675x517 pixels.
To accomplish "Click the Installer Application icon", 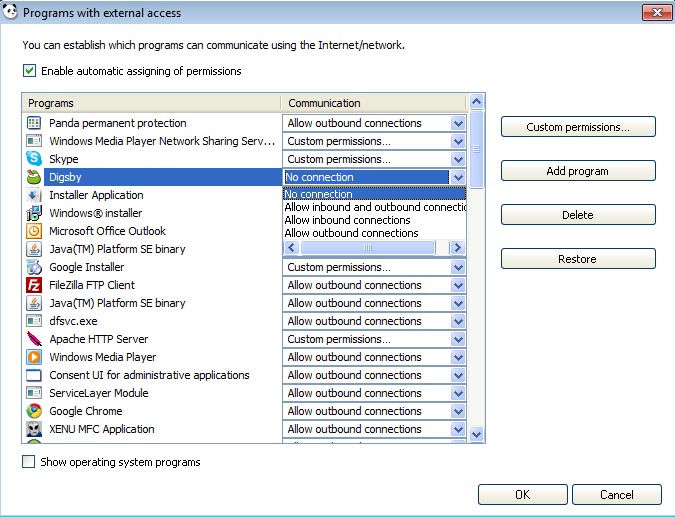I will 34,195.
